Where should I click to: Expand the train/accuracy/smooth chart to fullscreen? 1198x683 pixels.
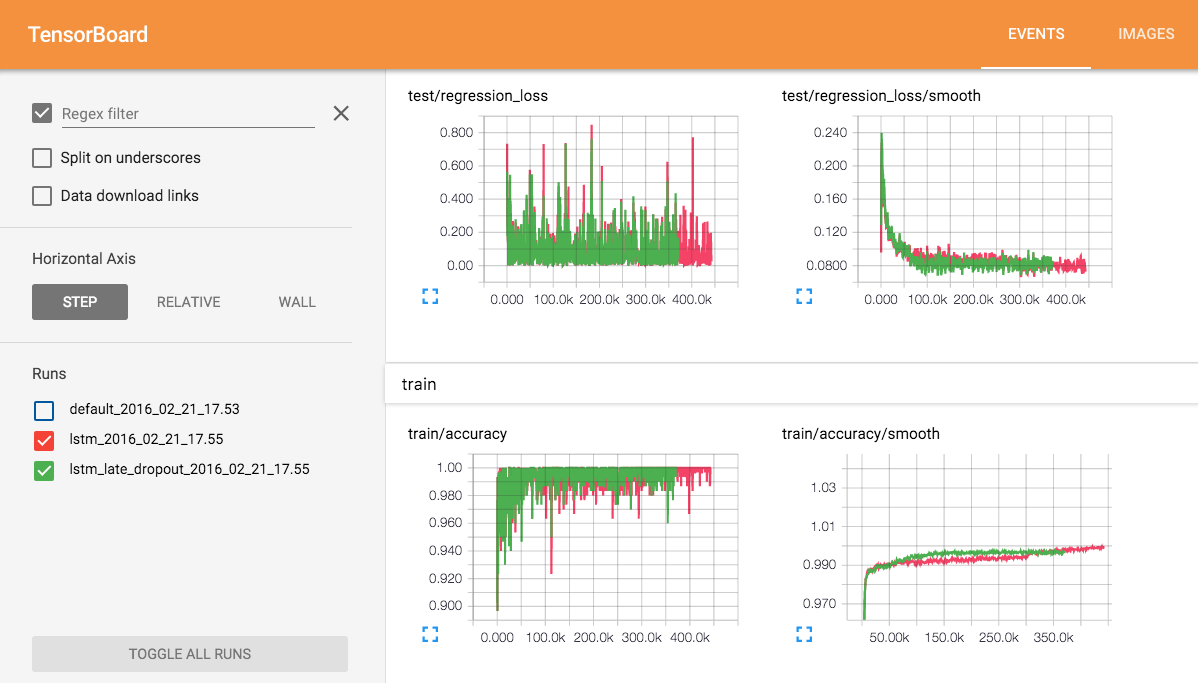pyautogui.click(x=803, y=633)
